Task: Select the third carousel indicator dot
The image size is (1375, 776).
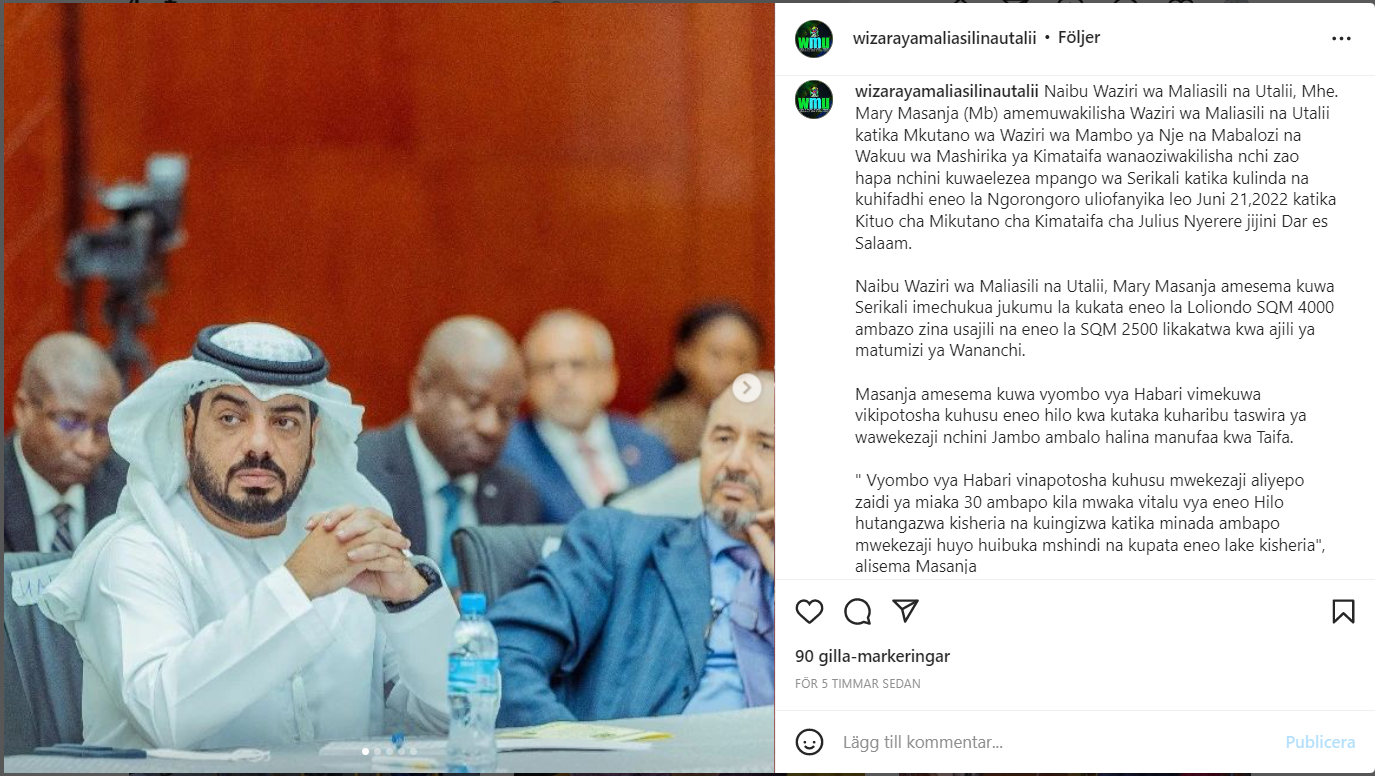Action: (x=389, y=751)
